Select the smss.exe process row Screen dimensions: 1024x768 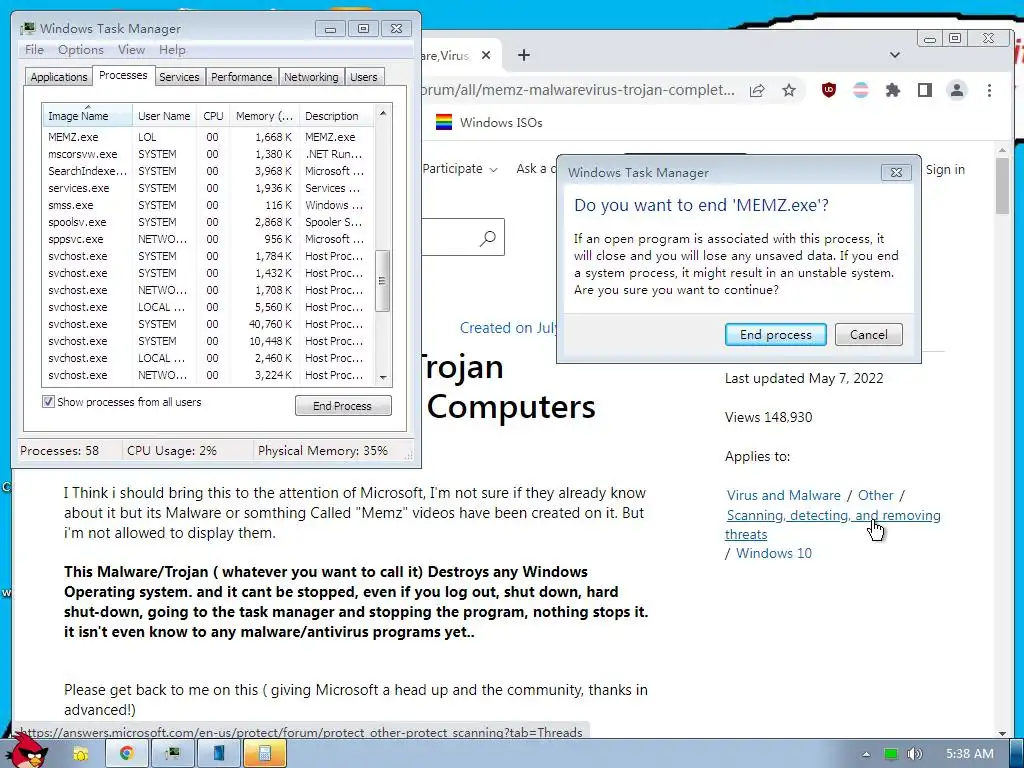point(208,205)
